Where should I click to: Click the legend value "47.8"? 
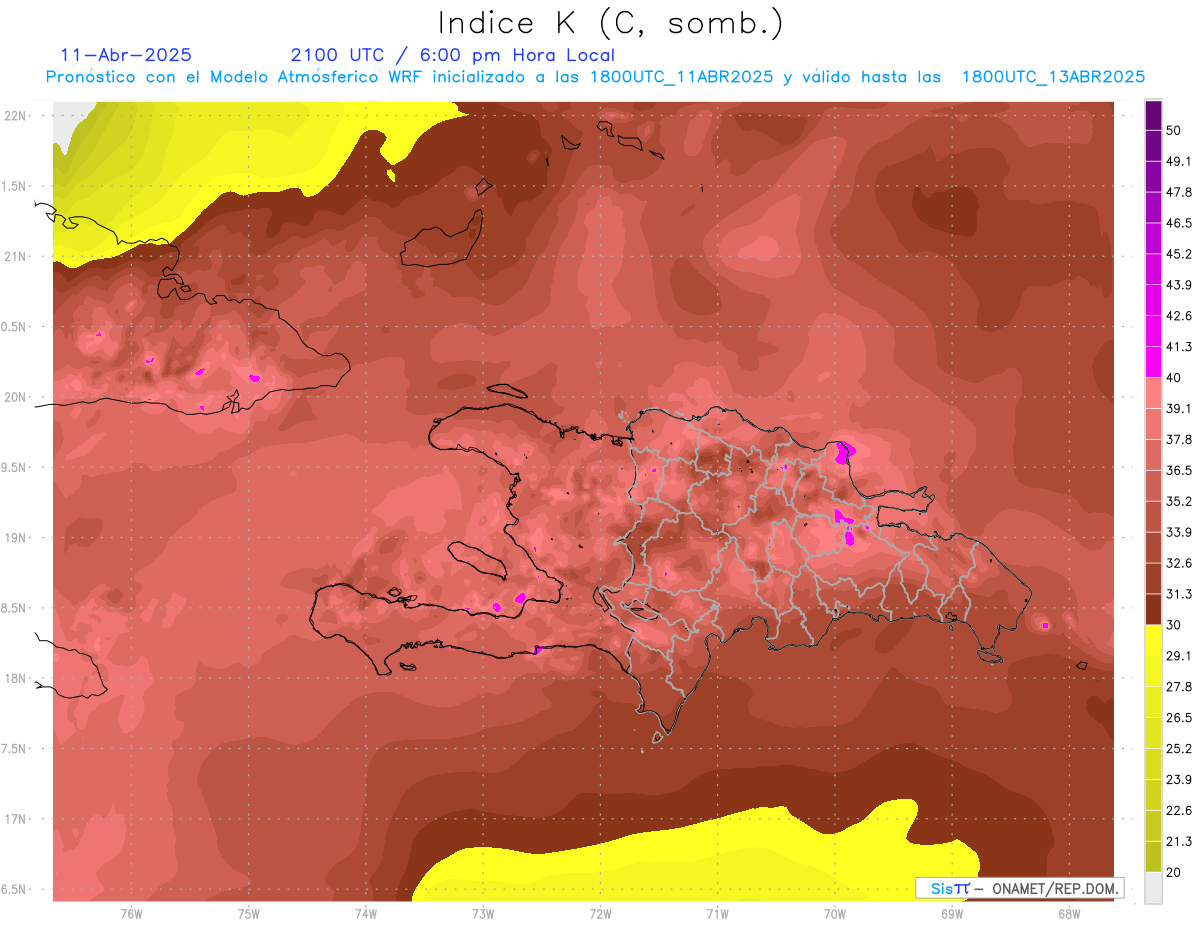coord(1178,192)
